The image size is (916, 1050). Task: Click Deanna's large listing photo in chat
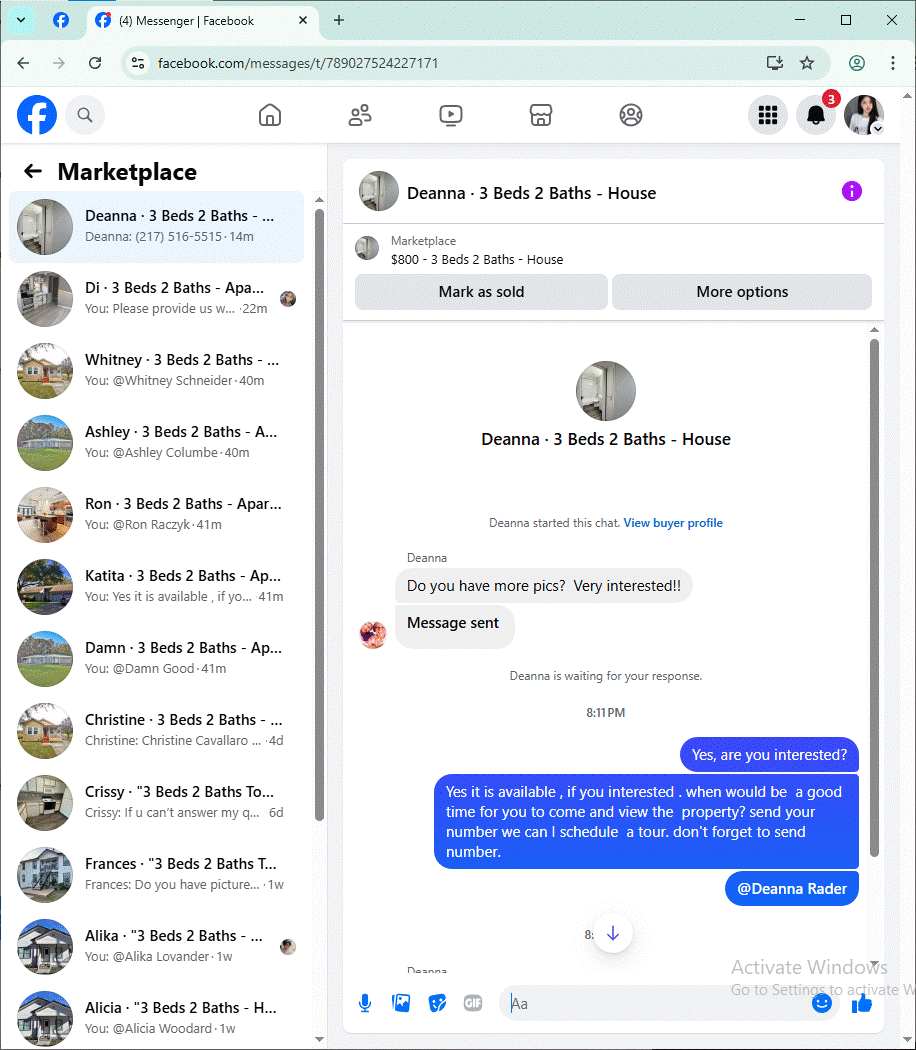[606, 391]
